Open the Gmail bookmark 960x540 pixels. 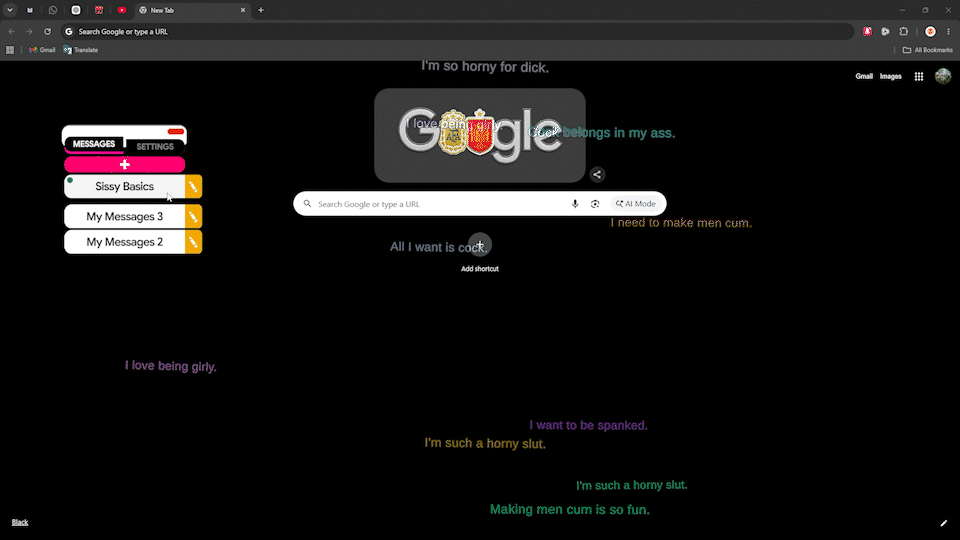tap(42, 50)
